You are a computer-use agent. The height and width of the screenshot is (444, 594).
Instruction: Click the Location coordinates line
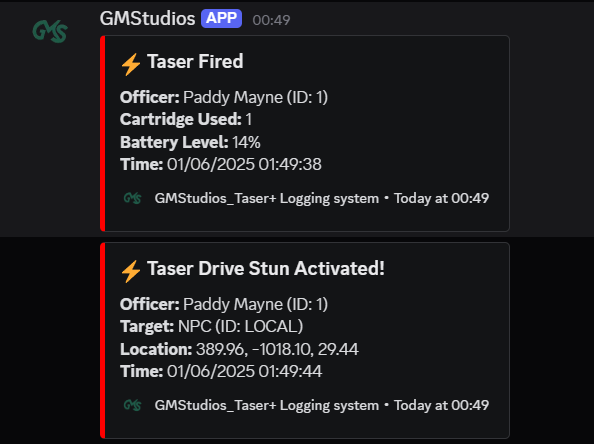pyautogui.click(x=239, y=349)
